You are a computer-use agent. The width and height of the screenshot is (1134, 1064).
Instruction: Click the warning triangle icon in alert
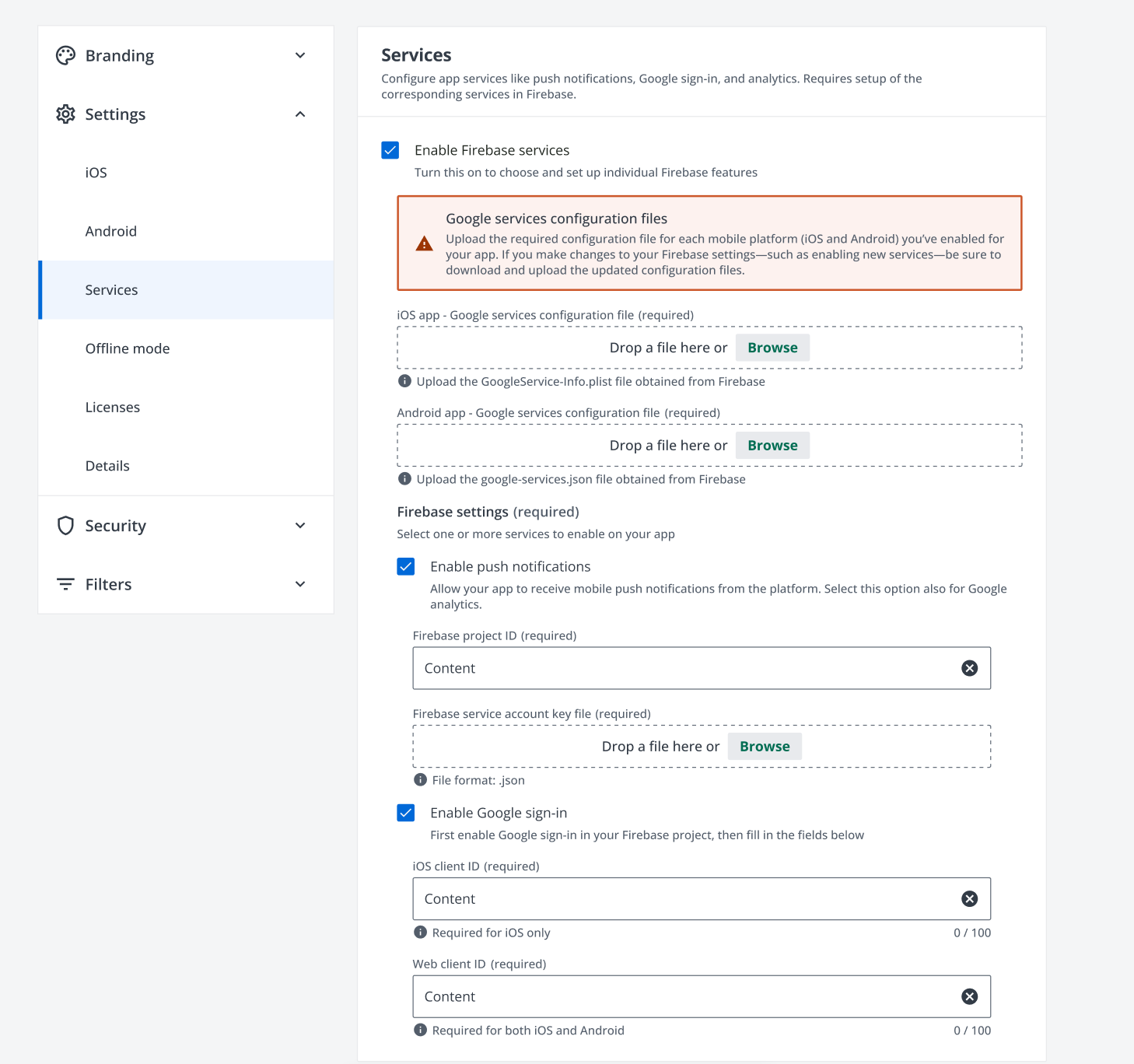pos(424,244)
